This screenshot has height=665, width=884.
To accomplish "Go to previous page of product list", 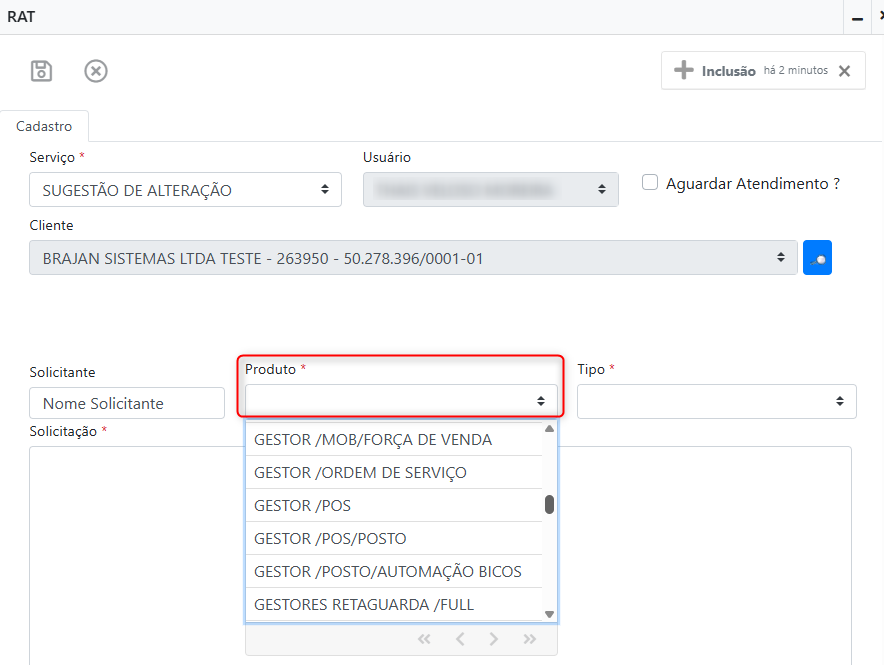I will coord(460,639).
